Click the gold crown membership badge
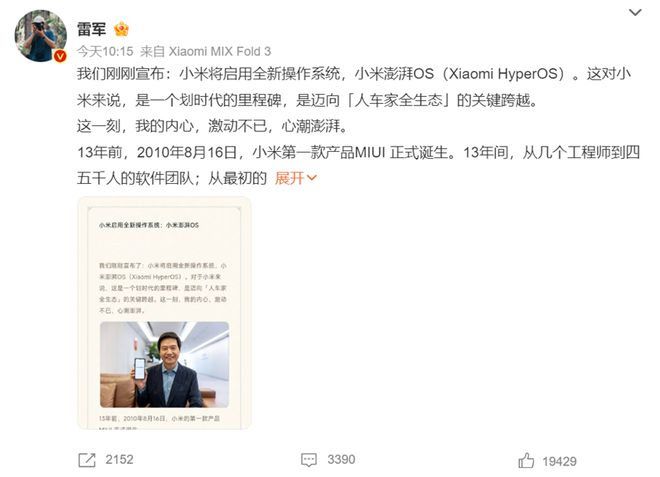Viewport: 660px width, 477px height. [121, 29]
